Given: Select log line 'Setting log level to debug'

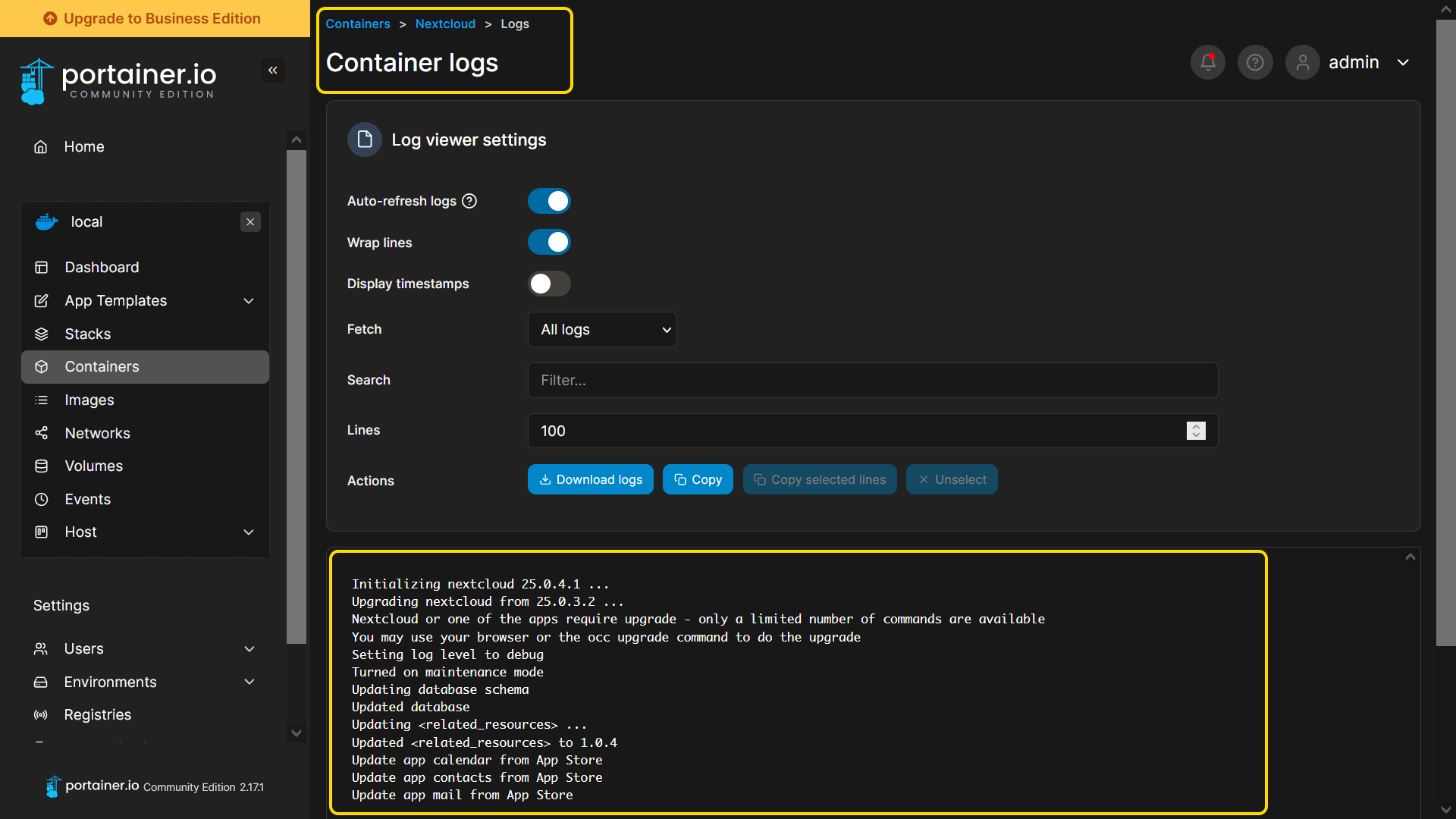Looking at the screenshot, I should pos(447,654).
